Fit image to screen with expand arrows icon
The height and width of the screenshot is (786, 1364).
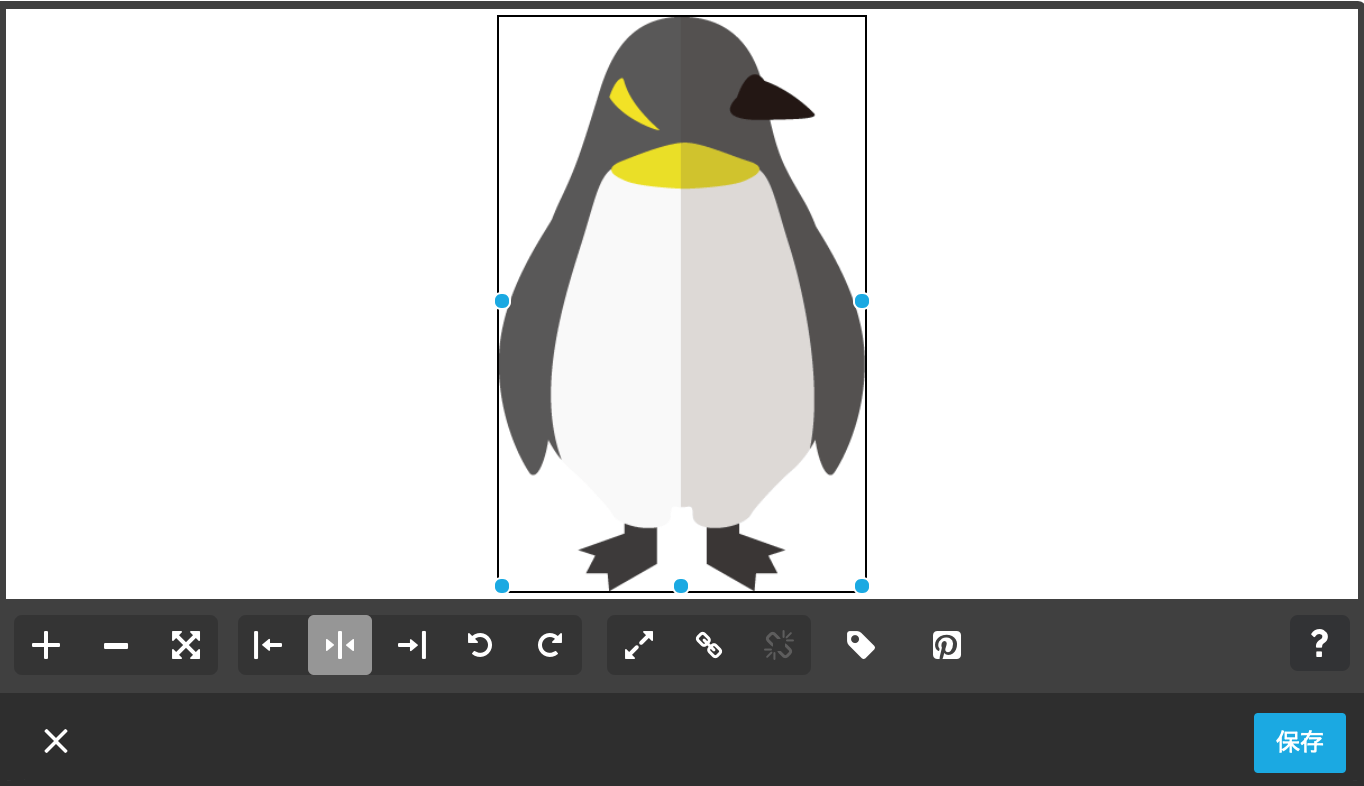(186, 645)
